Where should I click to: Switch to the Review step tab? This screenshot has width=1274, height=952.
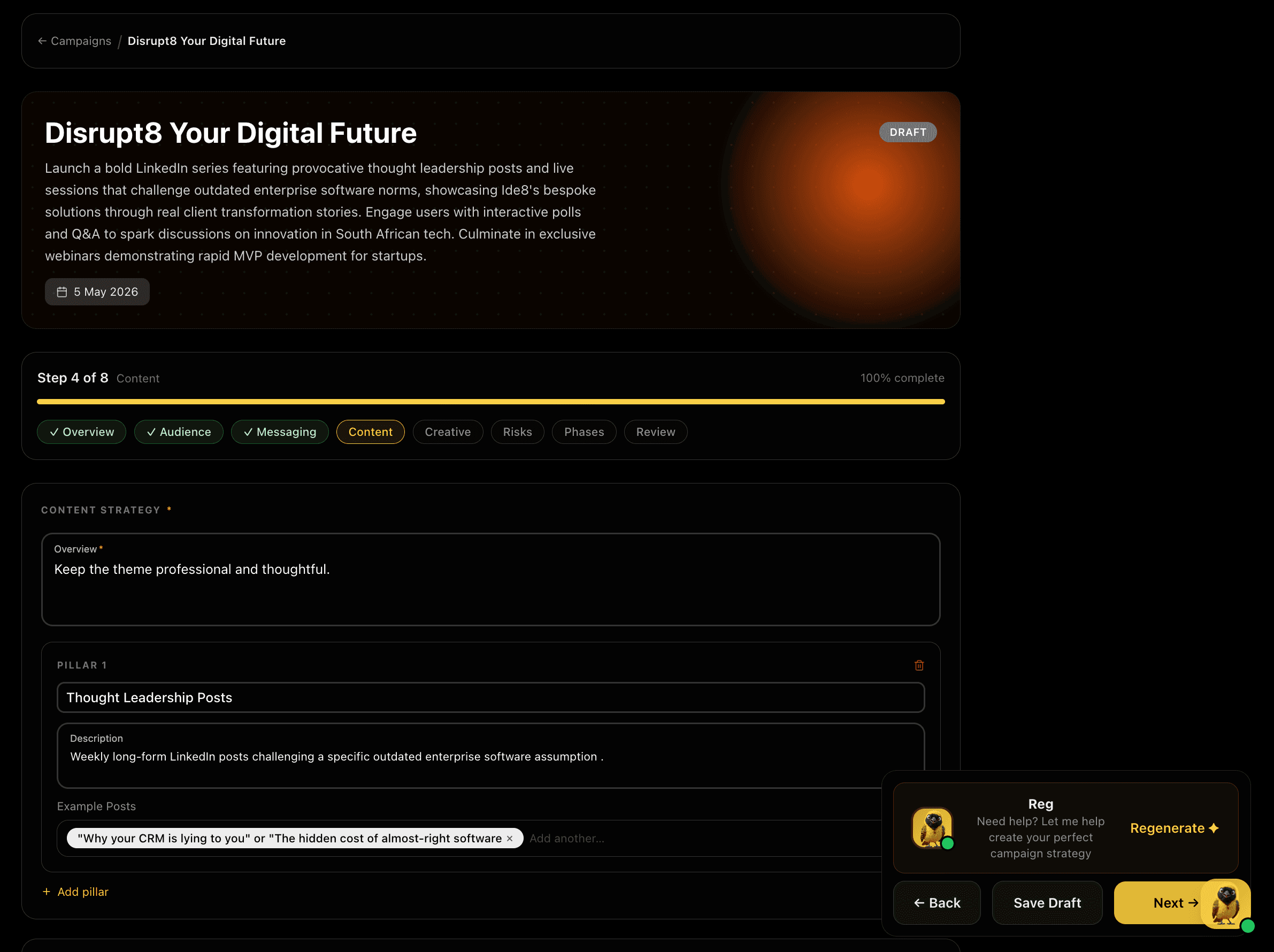(655, 432)
